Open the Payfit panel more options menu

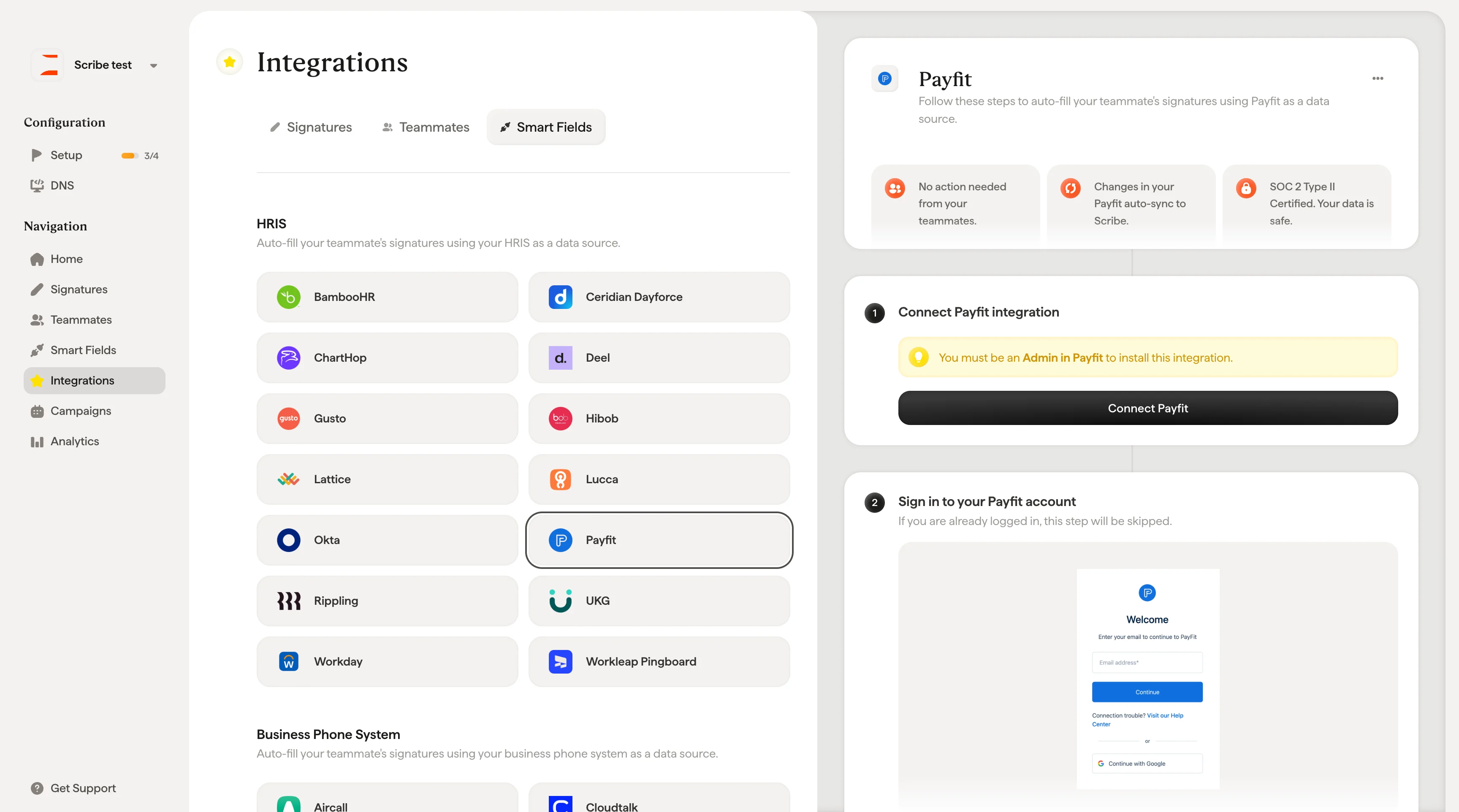click(x=1378, y=78)
